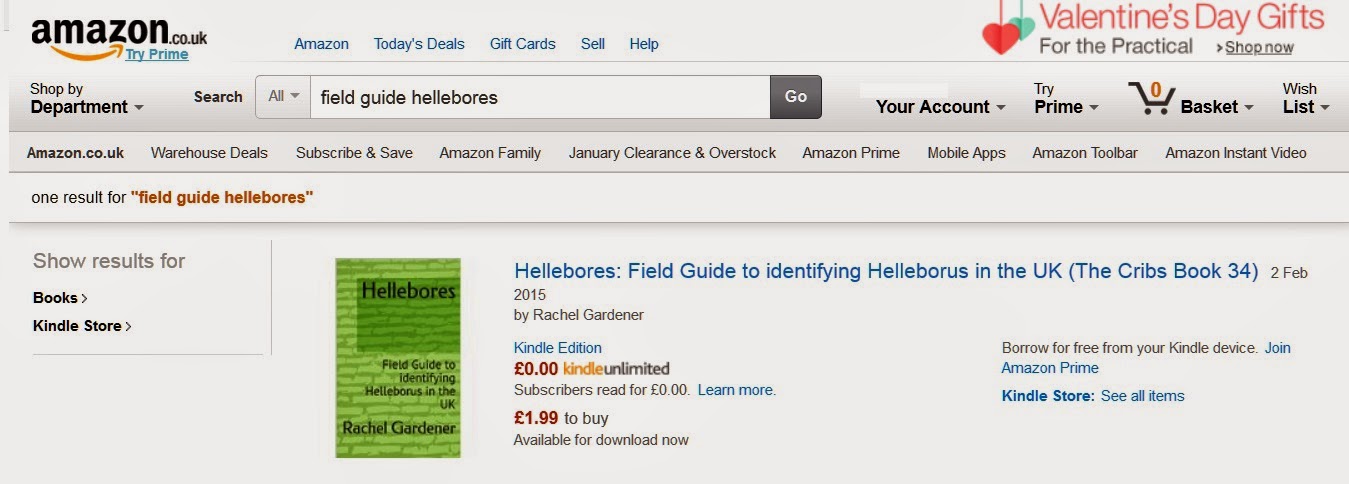
Task: Open the Wish List dropdown
Action: (x=1305, y=98)
